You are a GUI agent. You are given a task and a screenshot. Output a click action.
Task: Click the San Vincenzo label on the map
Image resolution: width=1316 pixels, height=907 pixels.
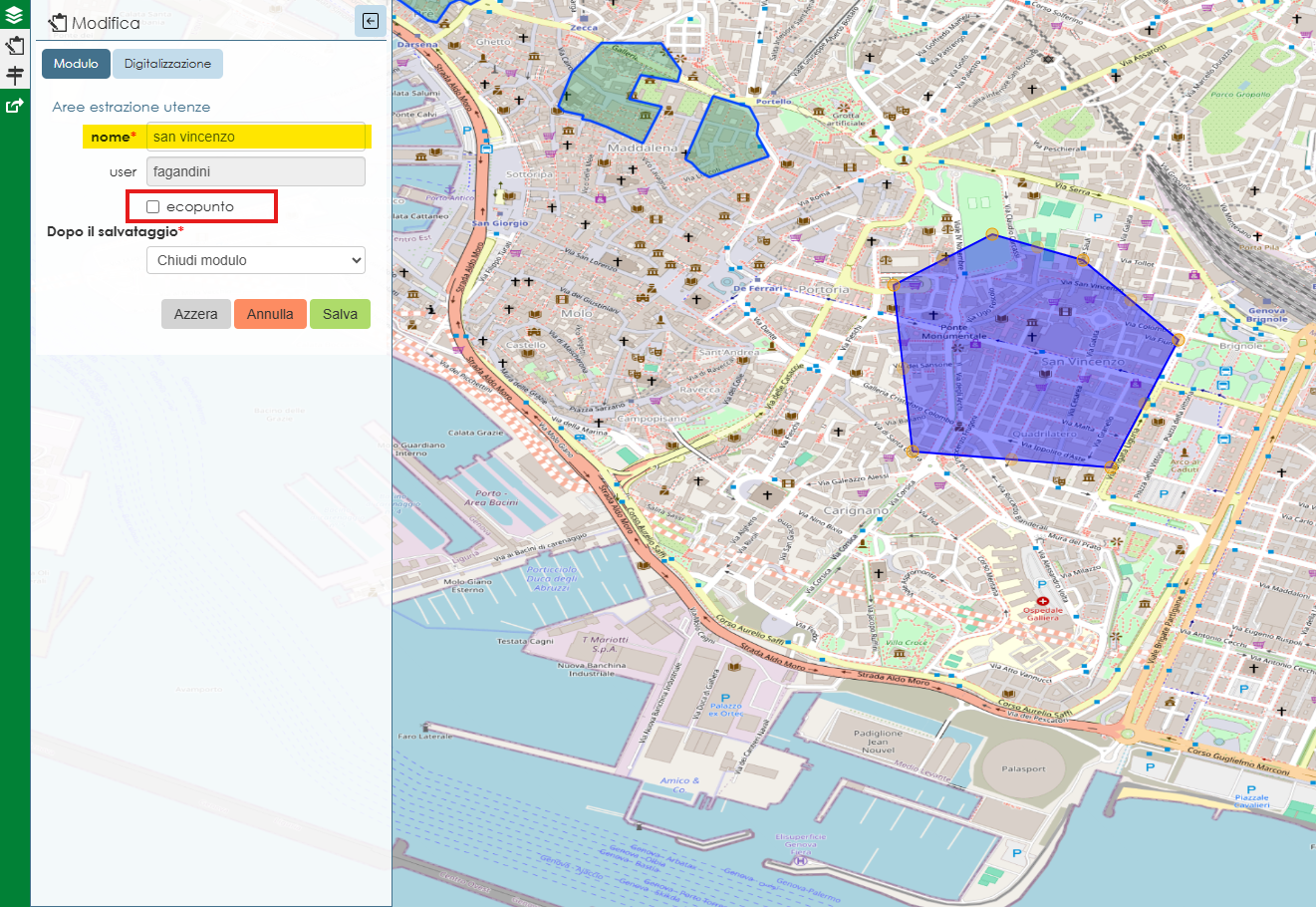1082,362
